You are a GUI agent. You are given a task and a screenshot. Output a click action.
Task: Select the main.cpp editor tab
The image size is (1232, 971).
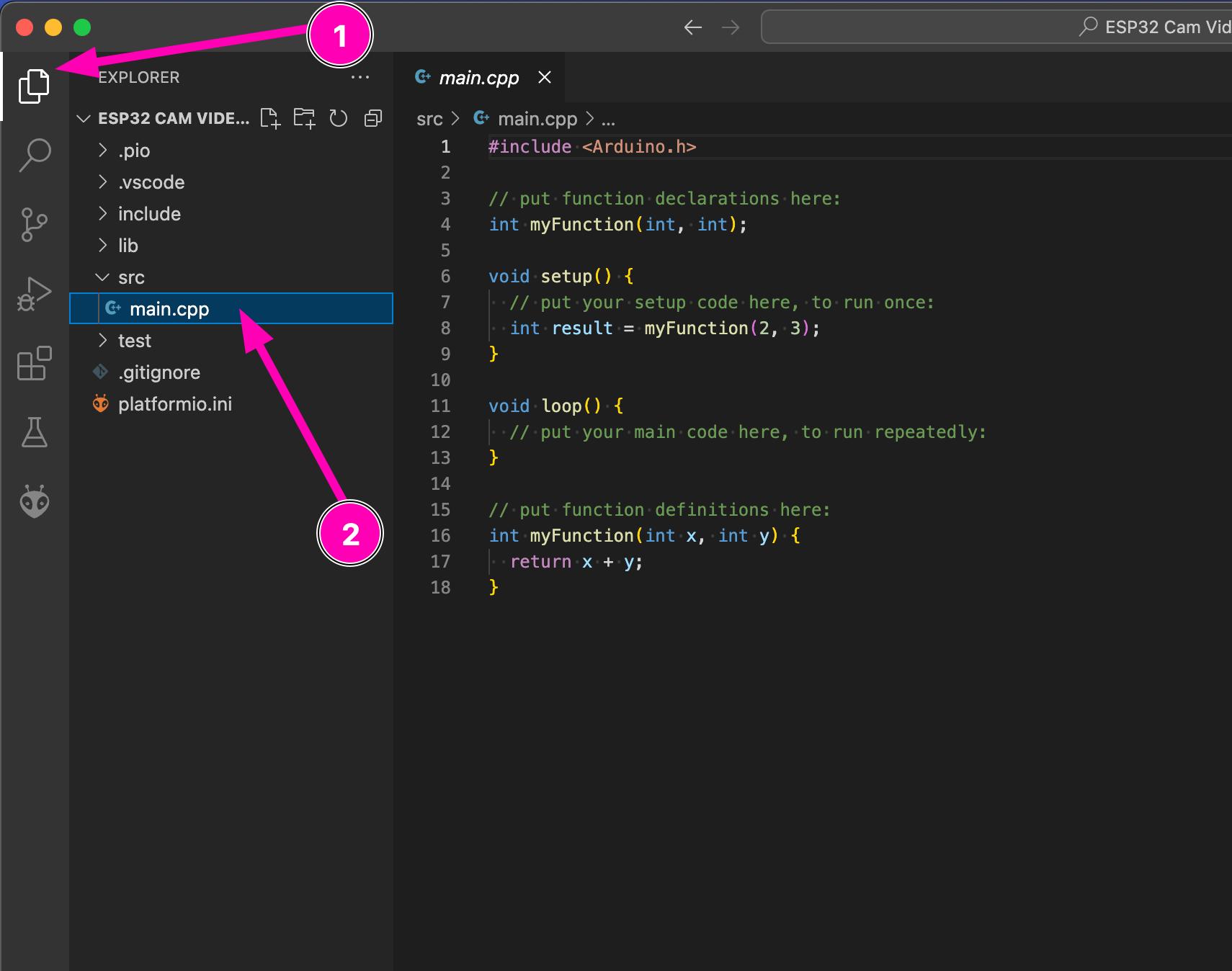pos(480,77)
